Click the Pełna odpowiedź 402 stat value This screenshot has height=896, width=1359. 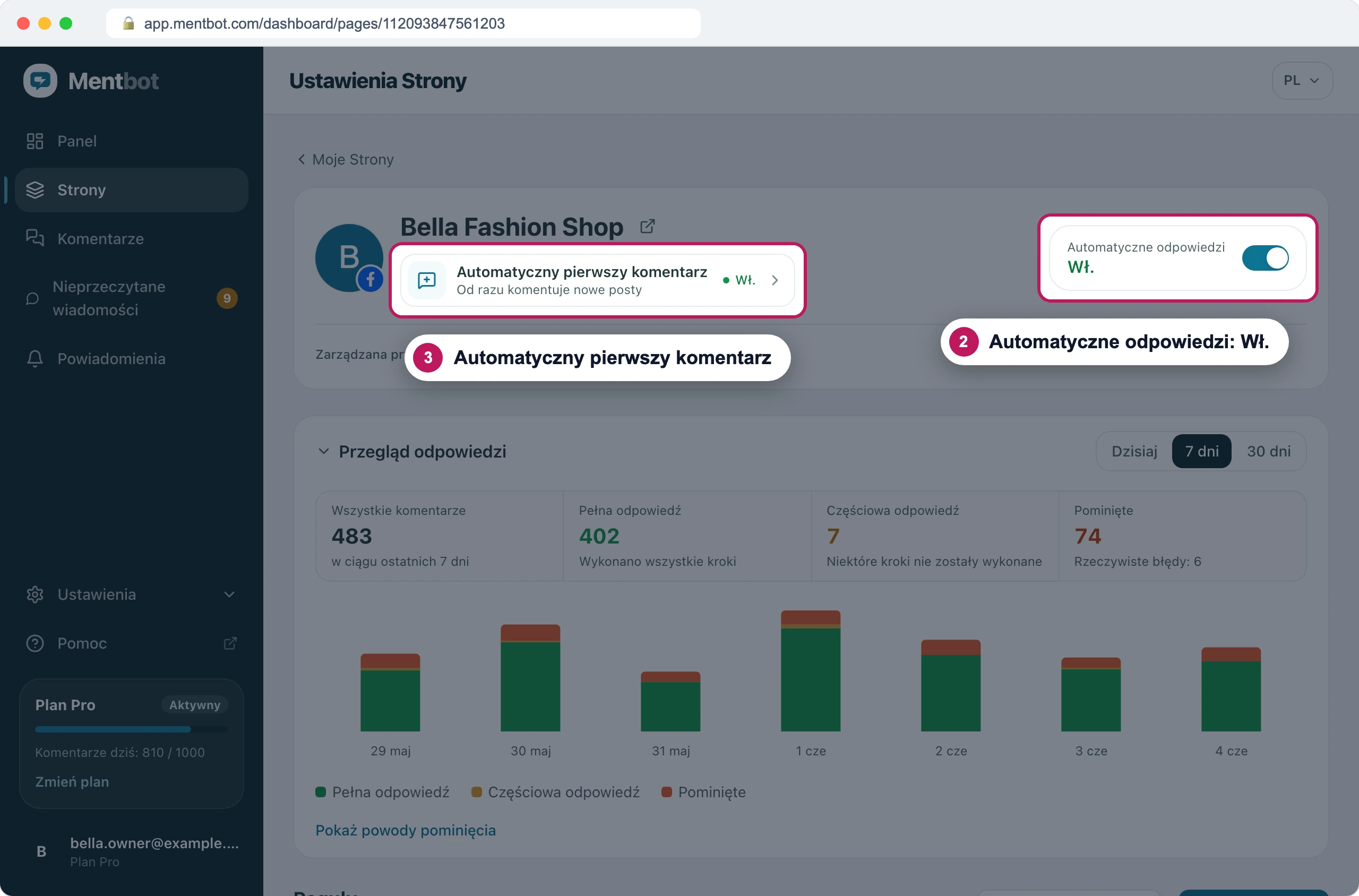599,536
